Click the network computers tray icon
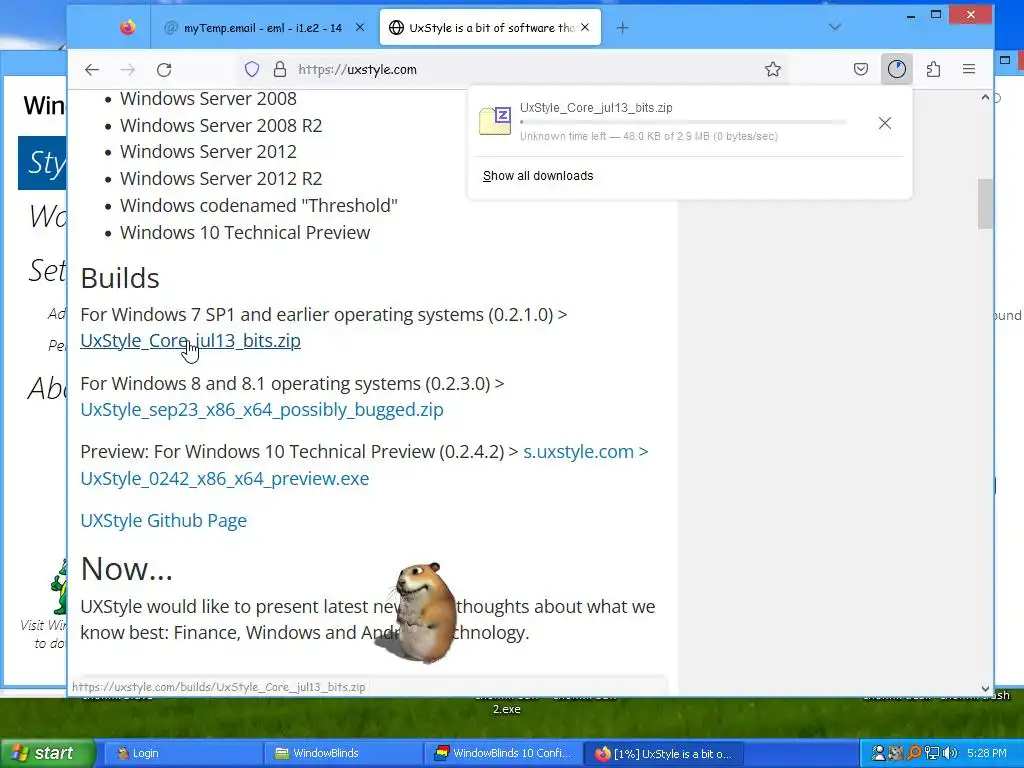Image resolution: width=1024 pixels, height=768 pixels. 932,753
